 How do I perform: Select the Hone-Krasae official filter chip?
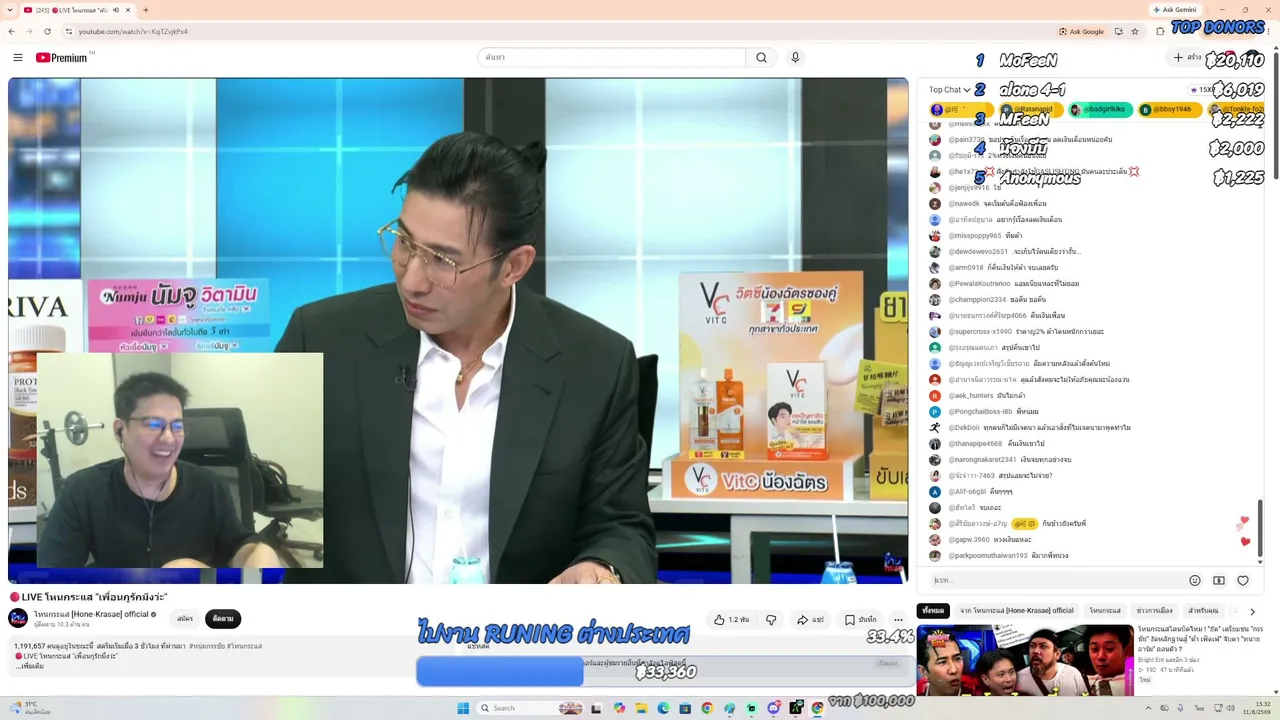(1016, 611)
